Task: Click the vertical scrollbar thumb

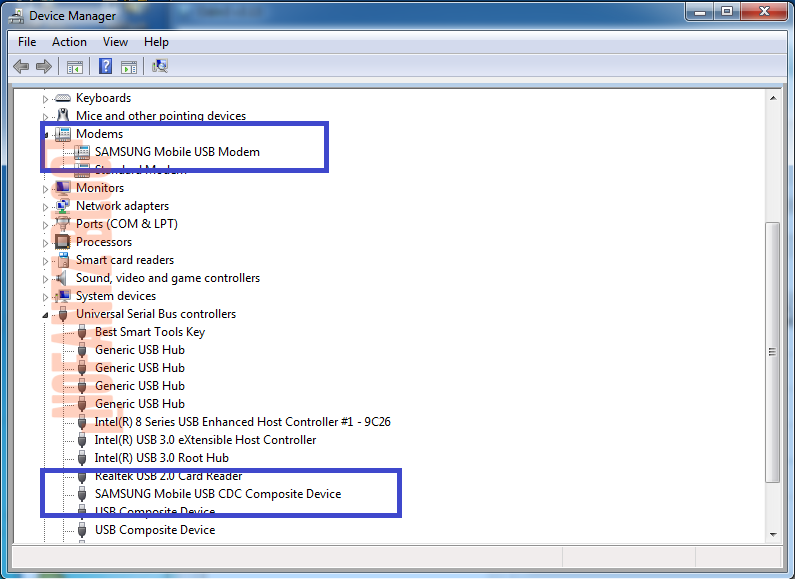Action: coord(773,352)
